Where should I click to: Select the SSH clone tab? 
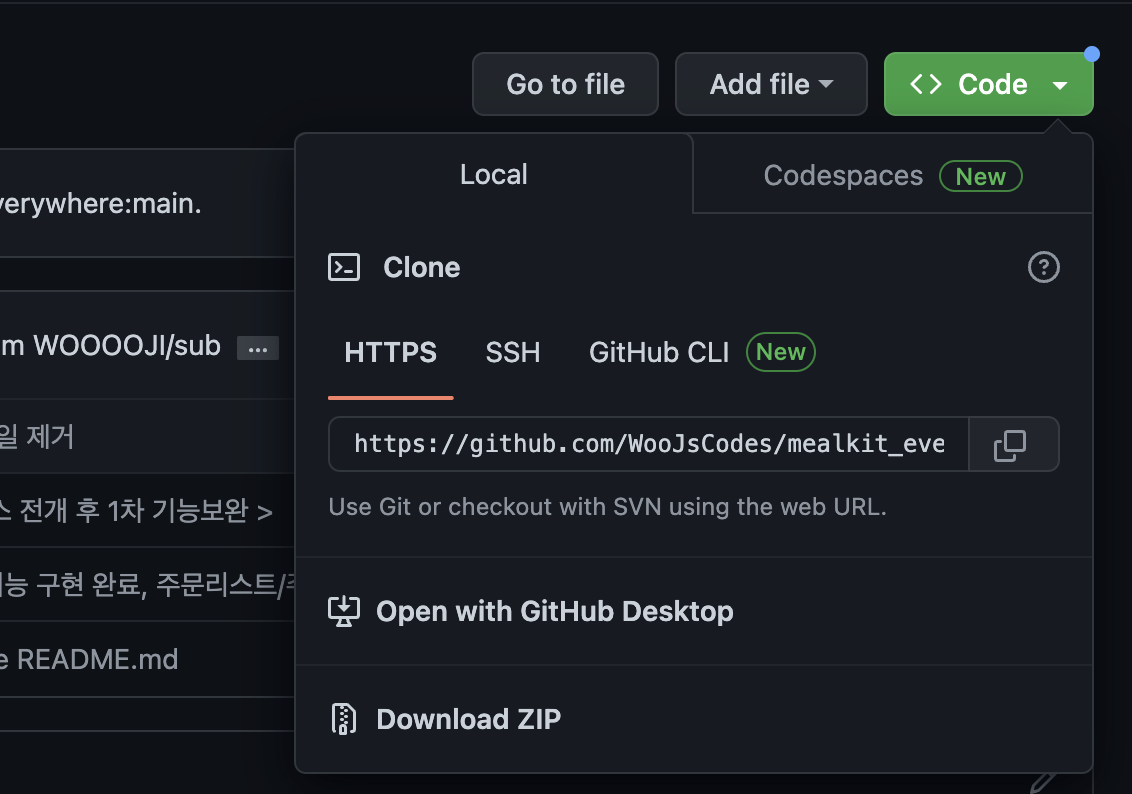(513, 353)
